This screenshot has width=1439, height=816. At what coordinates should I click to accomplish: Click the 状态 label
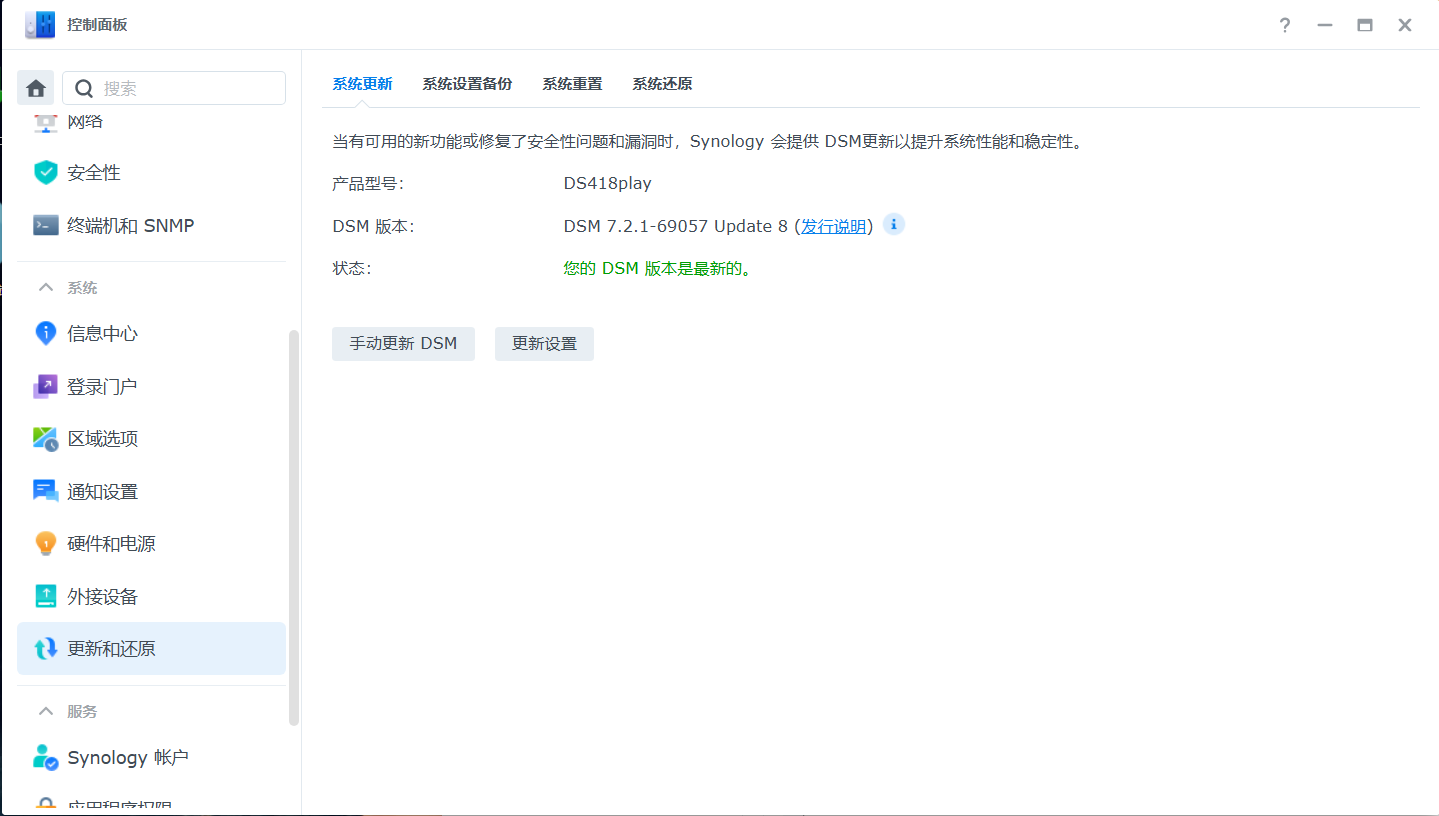[352, 268]
